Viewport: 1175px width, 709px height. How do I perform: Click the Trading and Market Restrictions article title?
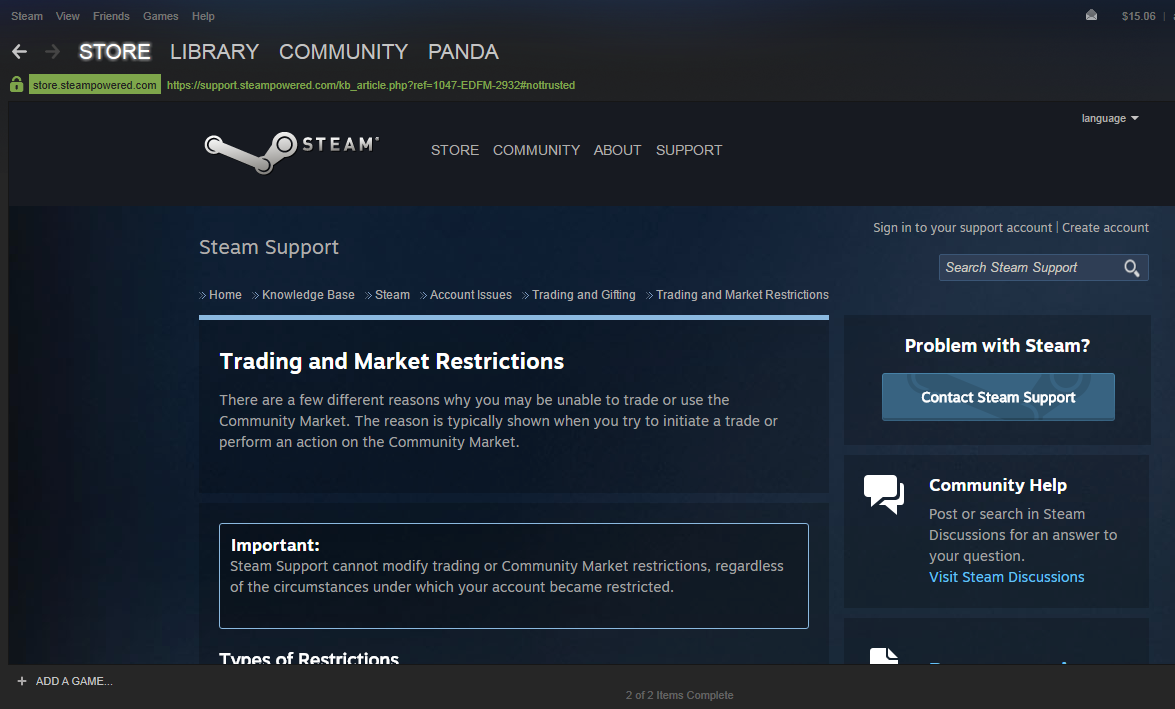391,361
